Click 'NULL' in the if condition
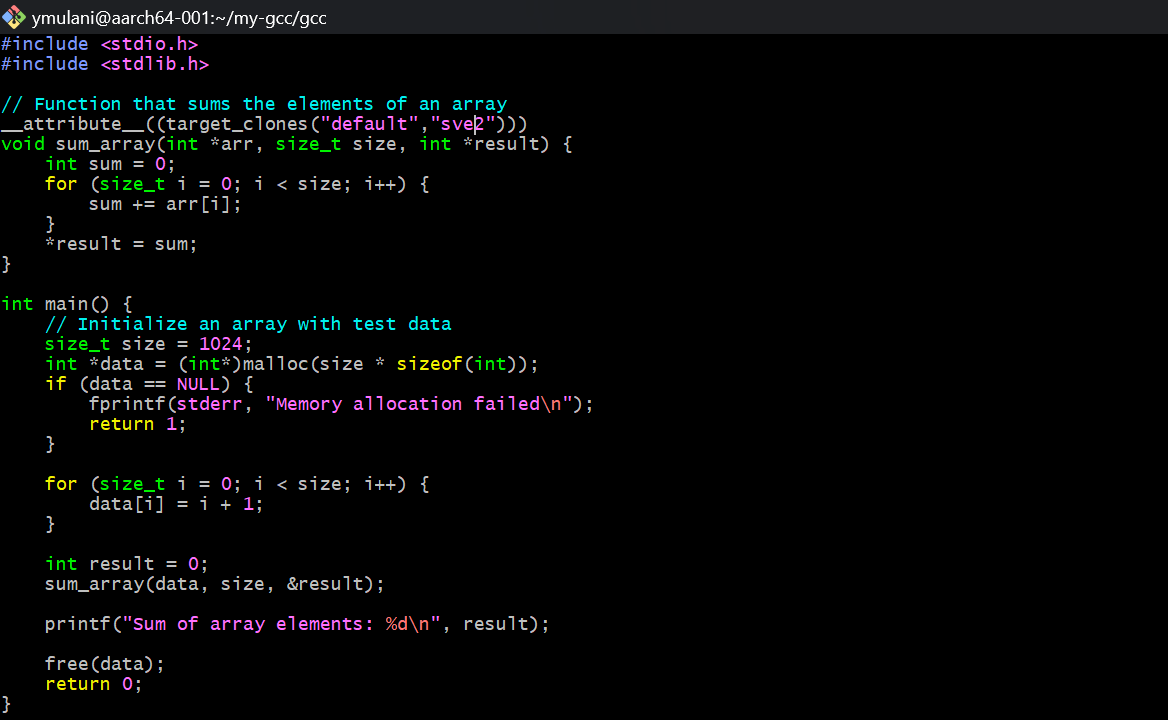Viewport: 1168px width, 720px height. (x=198, y=384)
